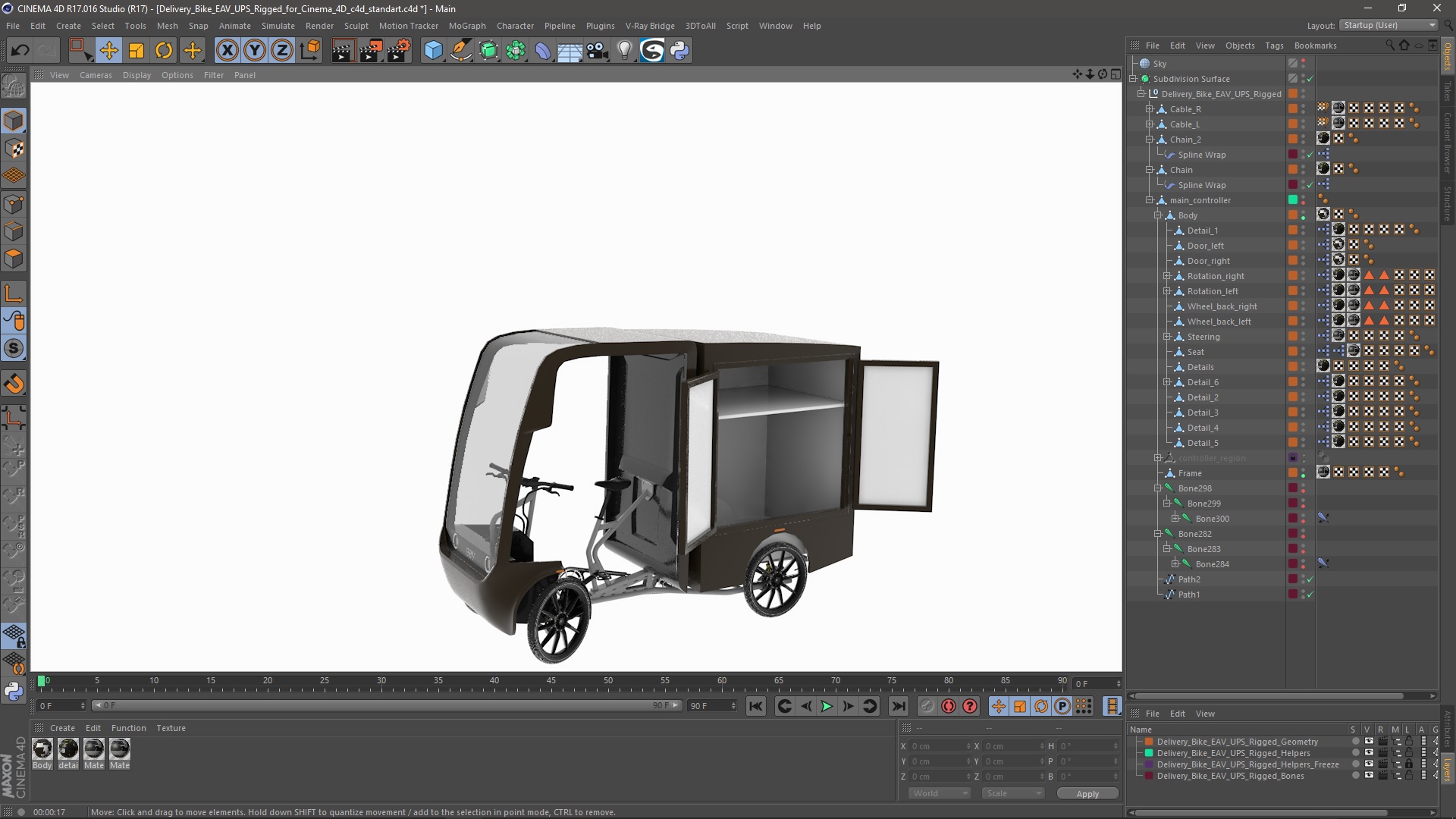1456x819 pixels.
Task: Select the Rotate tool
Action: (x=164, y=51)
